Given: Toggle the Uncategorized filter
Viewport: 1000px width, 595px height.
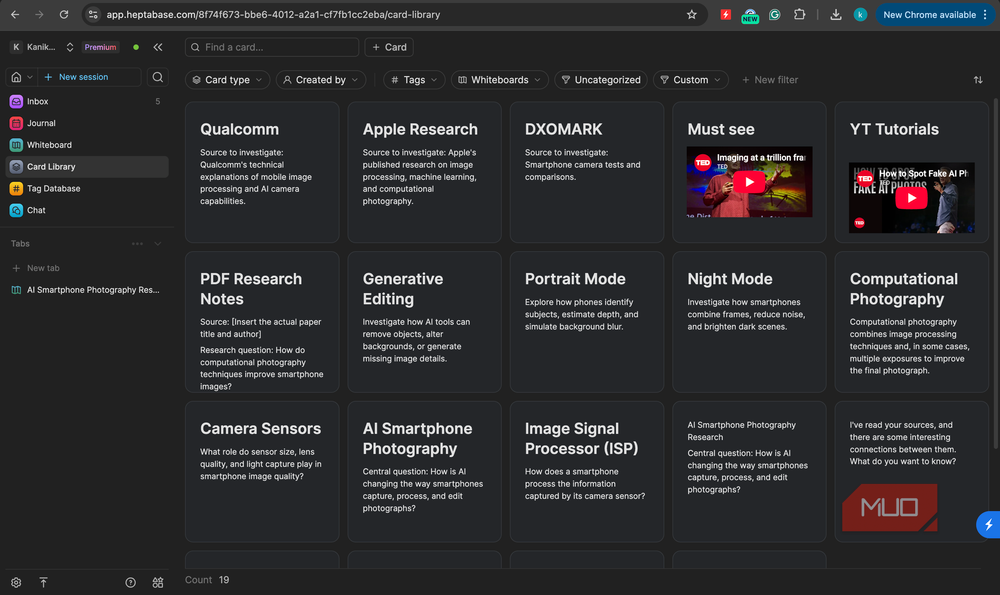Looking at the screenshot, I should (601, 80).
